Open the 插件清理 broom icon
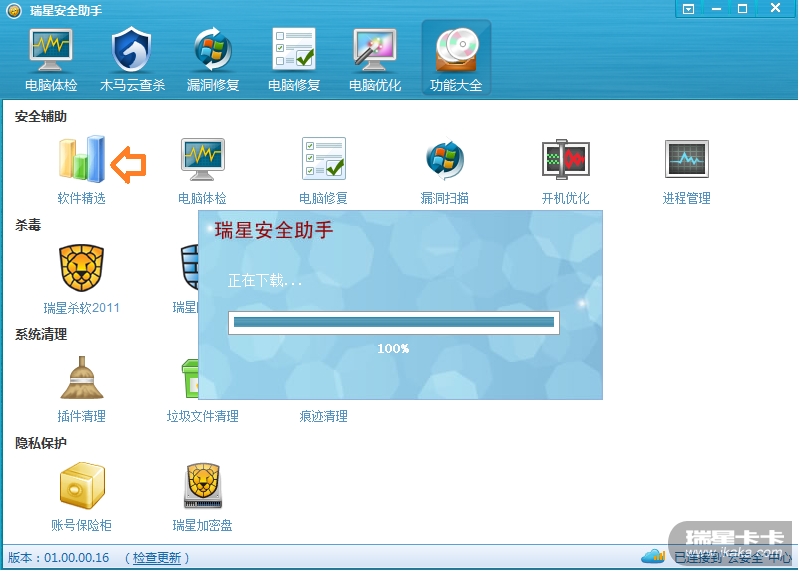Viewport: 801px width, 572px height. tap(82, 377)
